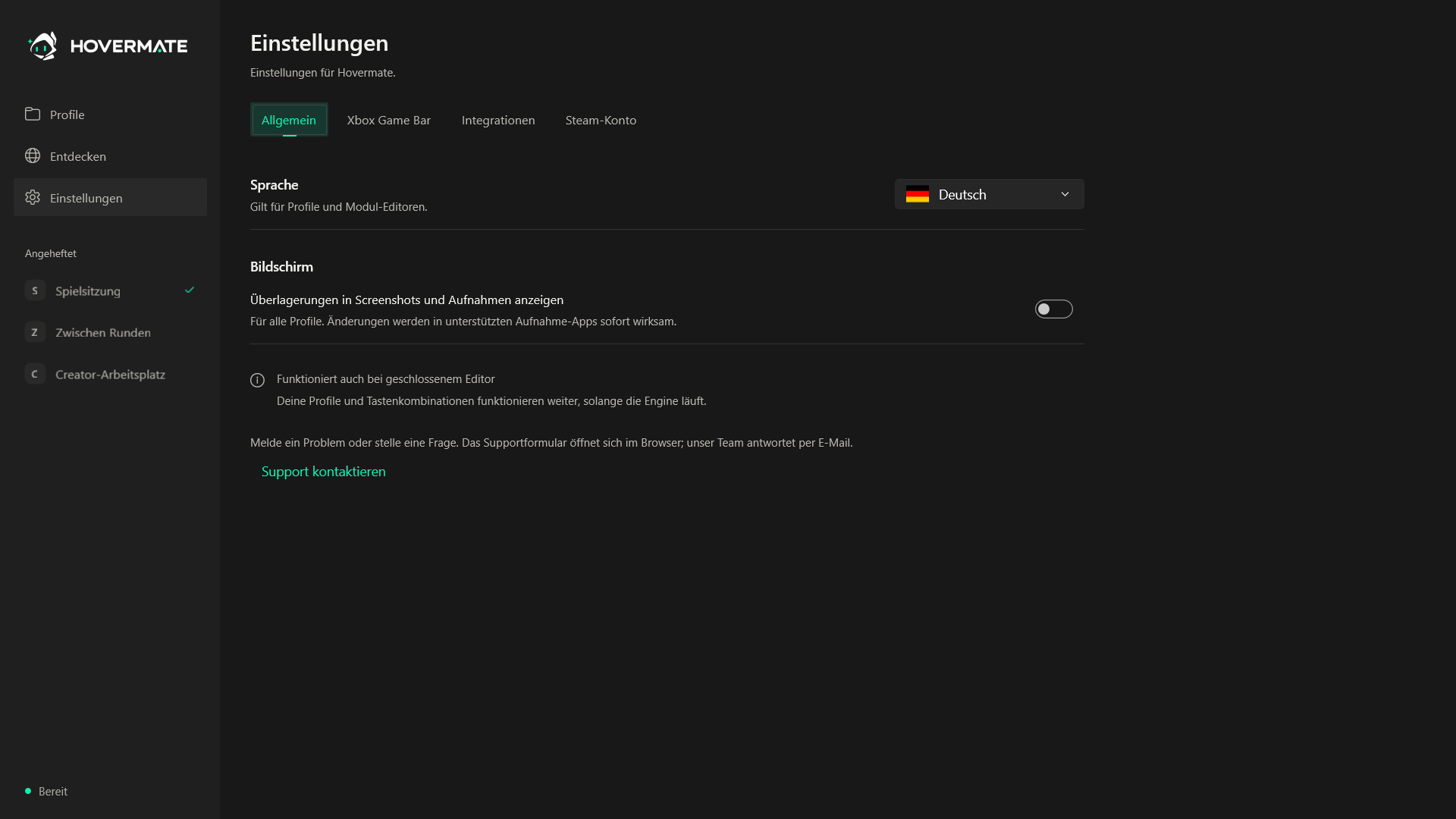Toggle overlays in screenshots and recordings switch
Screen dimensions: 1456x819
(1054, 309)
